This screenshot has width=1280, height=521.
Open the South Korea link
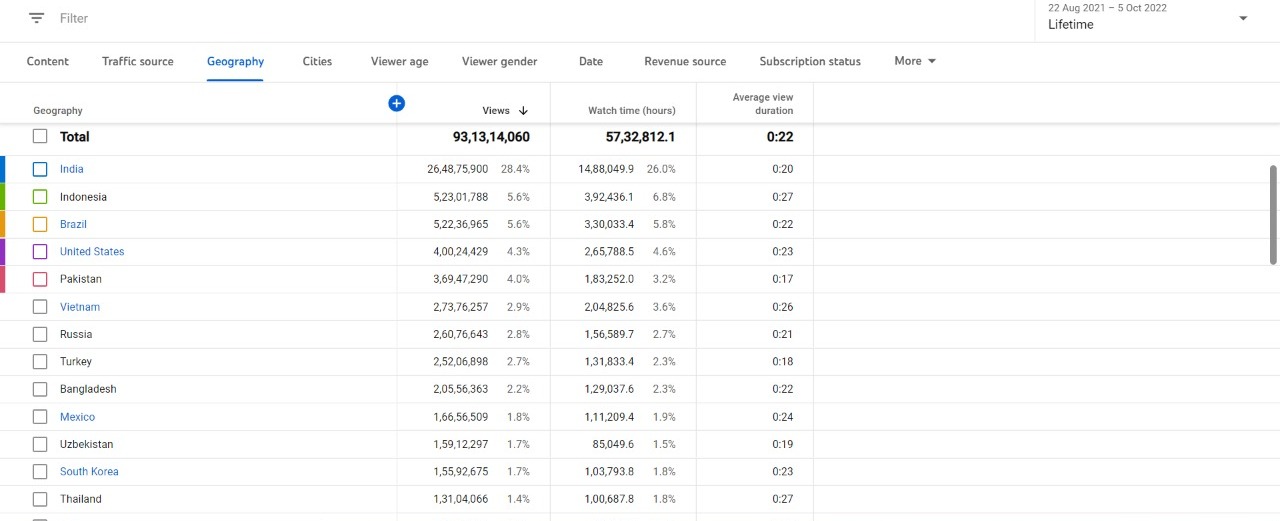point(89,472)
